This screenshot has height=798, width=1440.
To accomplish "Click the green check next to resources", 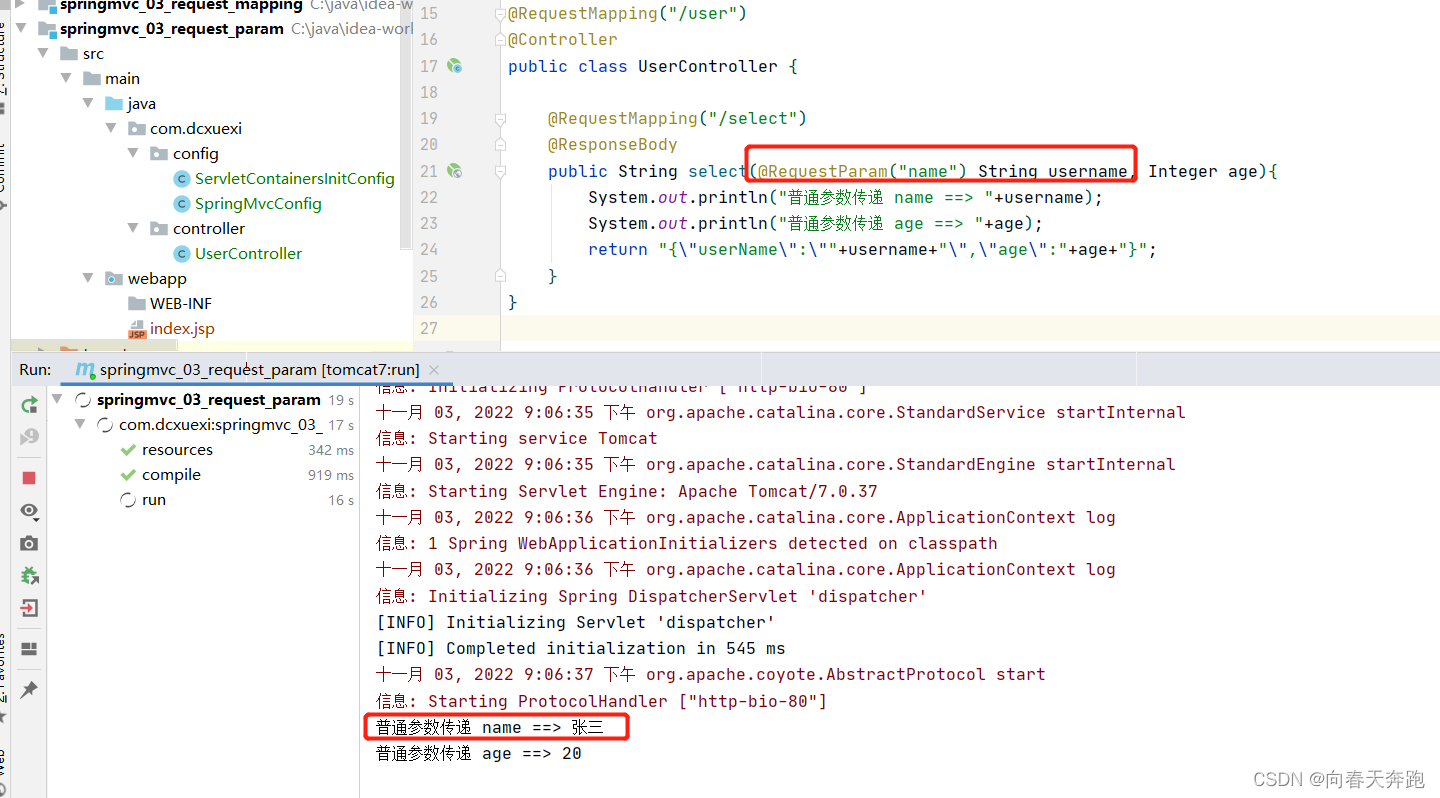I will (x=128, y=450).
